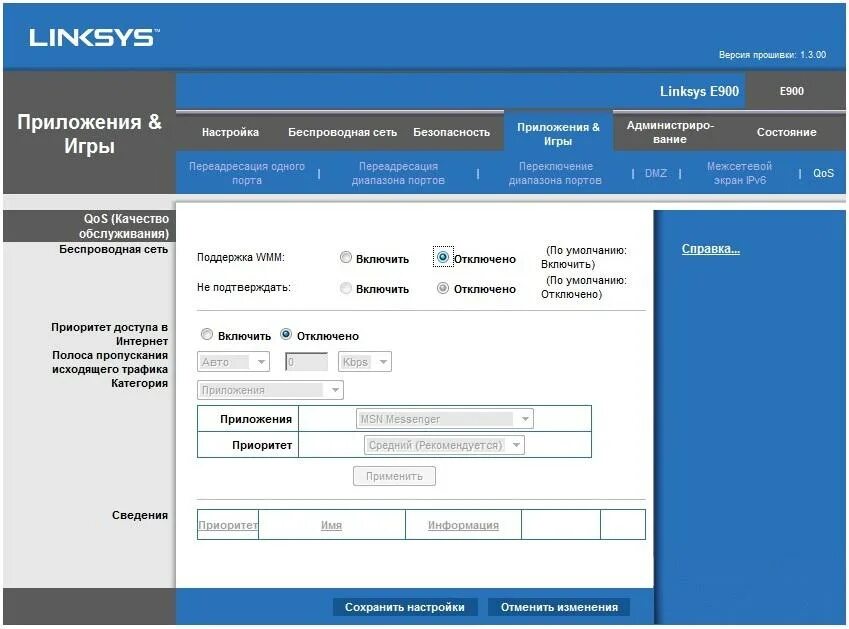This screenshot has width=849, height=629.
Task: Open the Справка... help link
Action: (710, 249)
